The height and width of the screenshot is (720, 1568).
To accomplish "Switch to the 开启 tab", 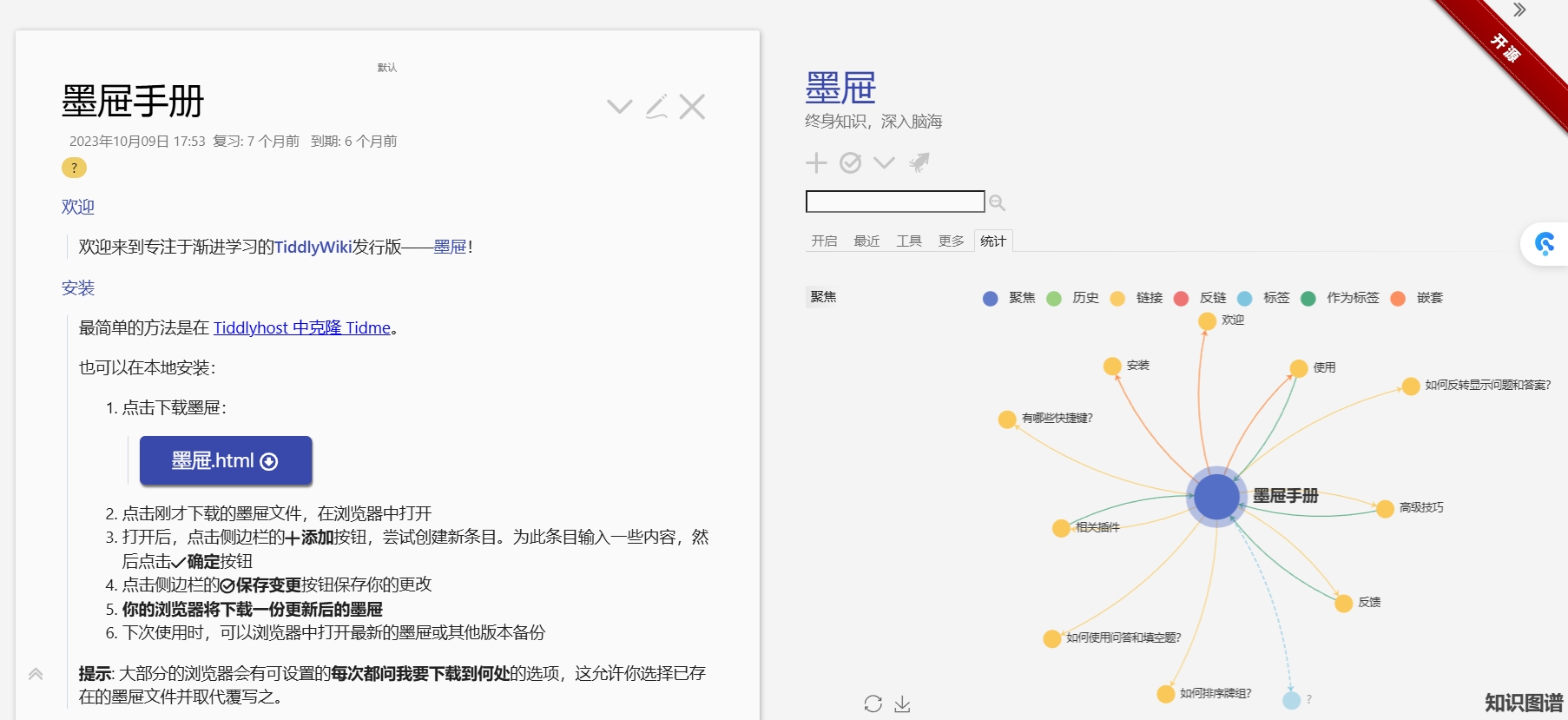I will [x=824, y=241].
